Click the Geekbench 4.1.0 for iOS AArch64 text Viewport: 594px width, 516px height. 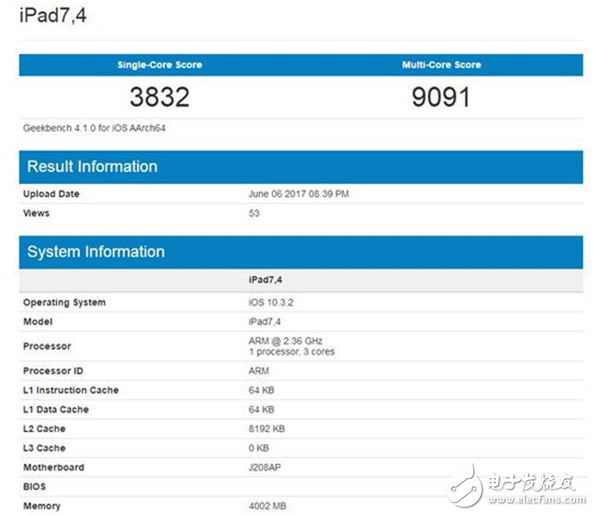tap(94, 128)
